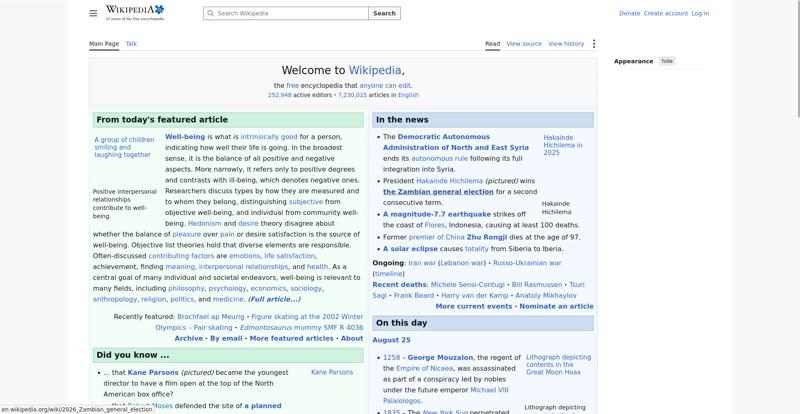Hide the Appearance panel
The image size is (800, 414).
point(667,61)
